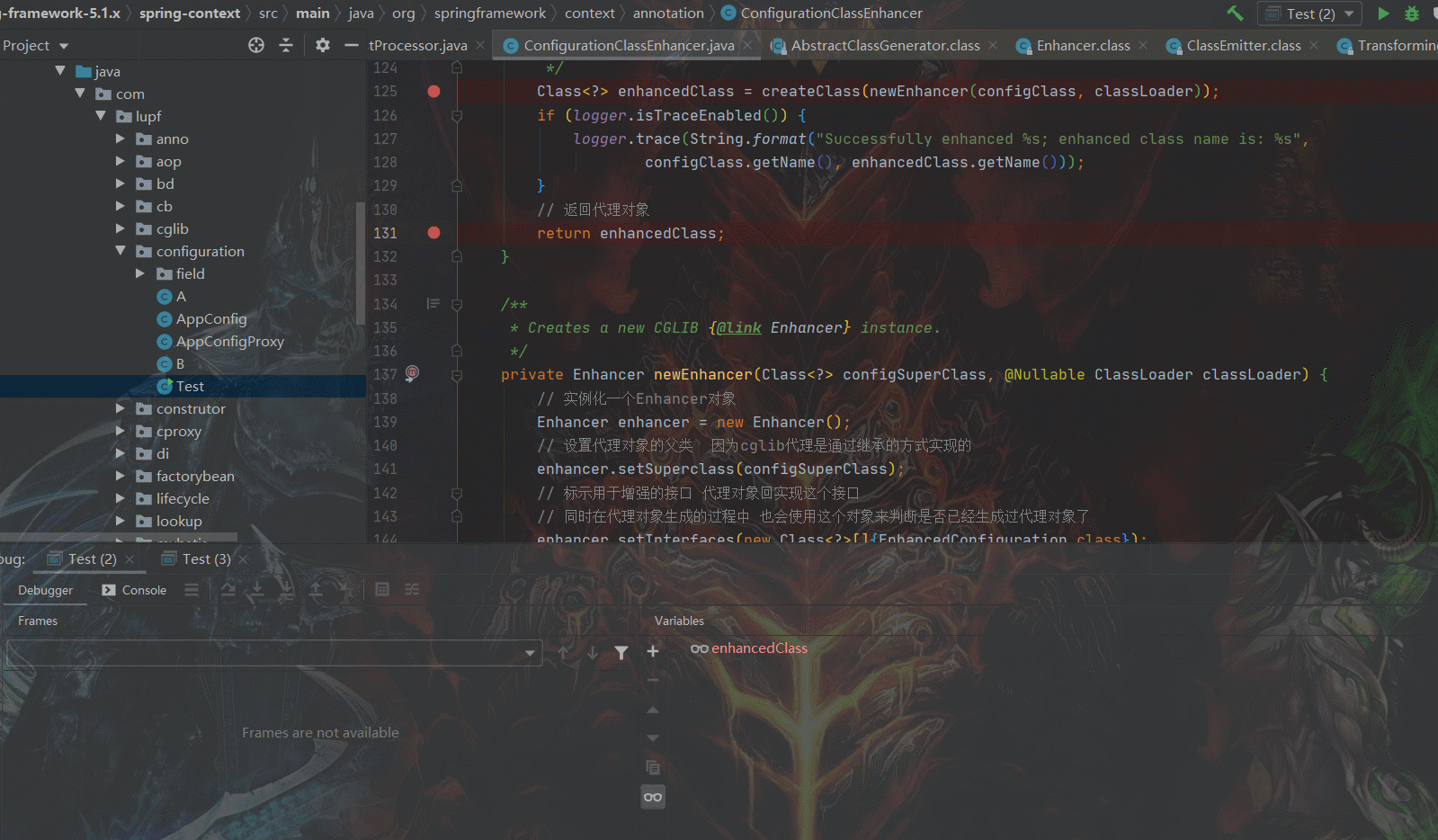Select the AppConfigProxy class

(230, 341)
